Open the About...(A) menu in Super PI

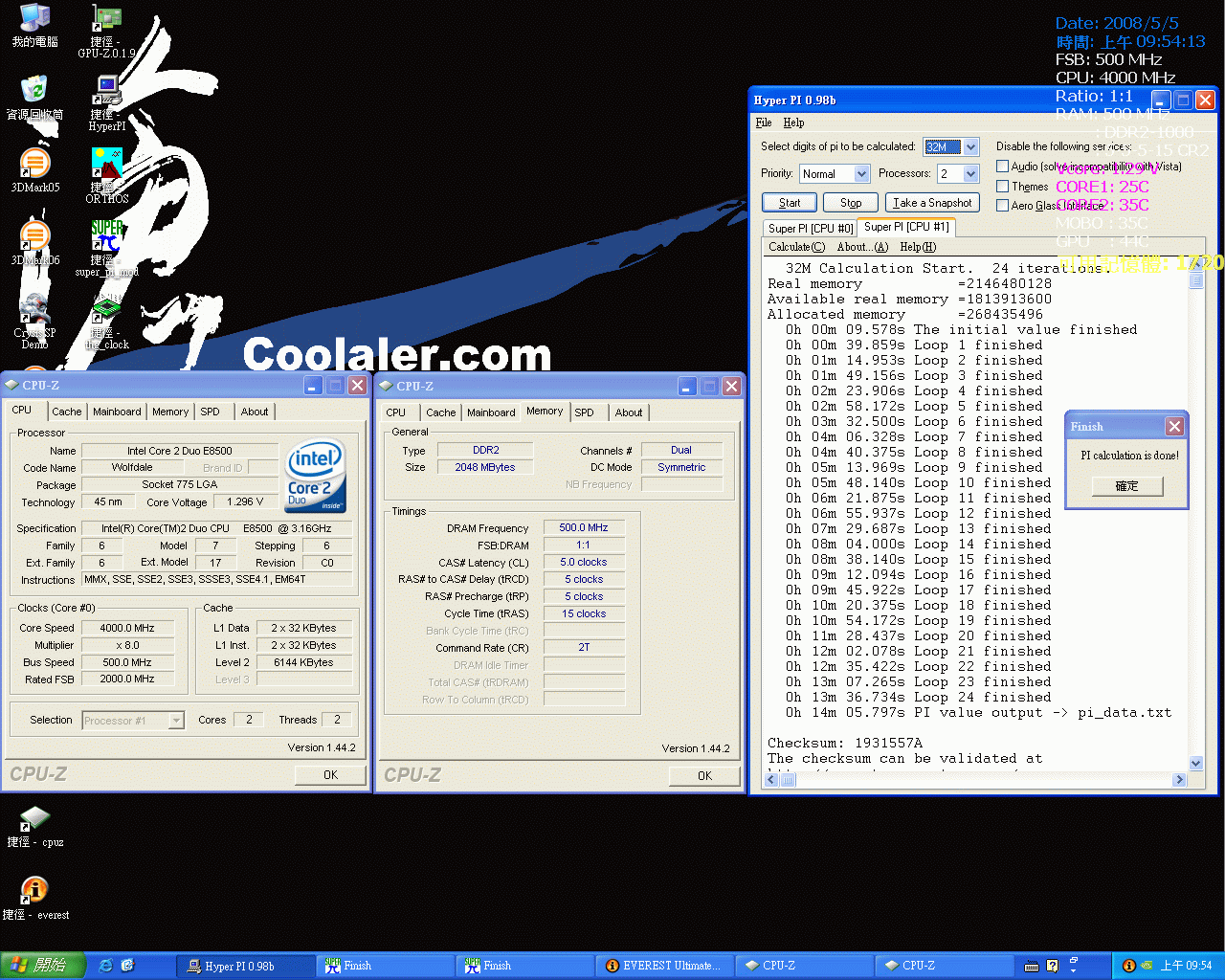(x=862, y=247)
